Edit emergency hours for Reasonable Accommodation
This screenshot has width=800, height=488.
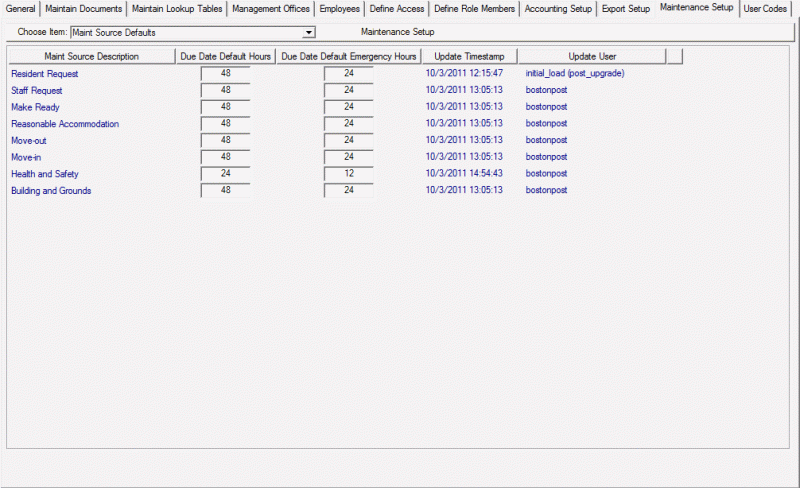(348, 124)
